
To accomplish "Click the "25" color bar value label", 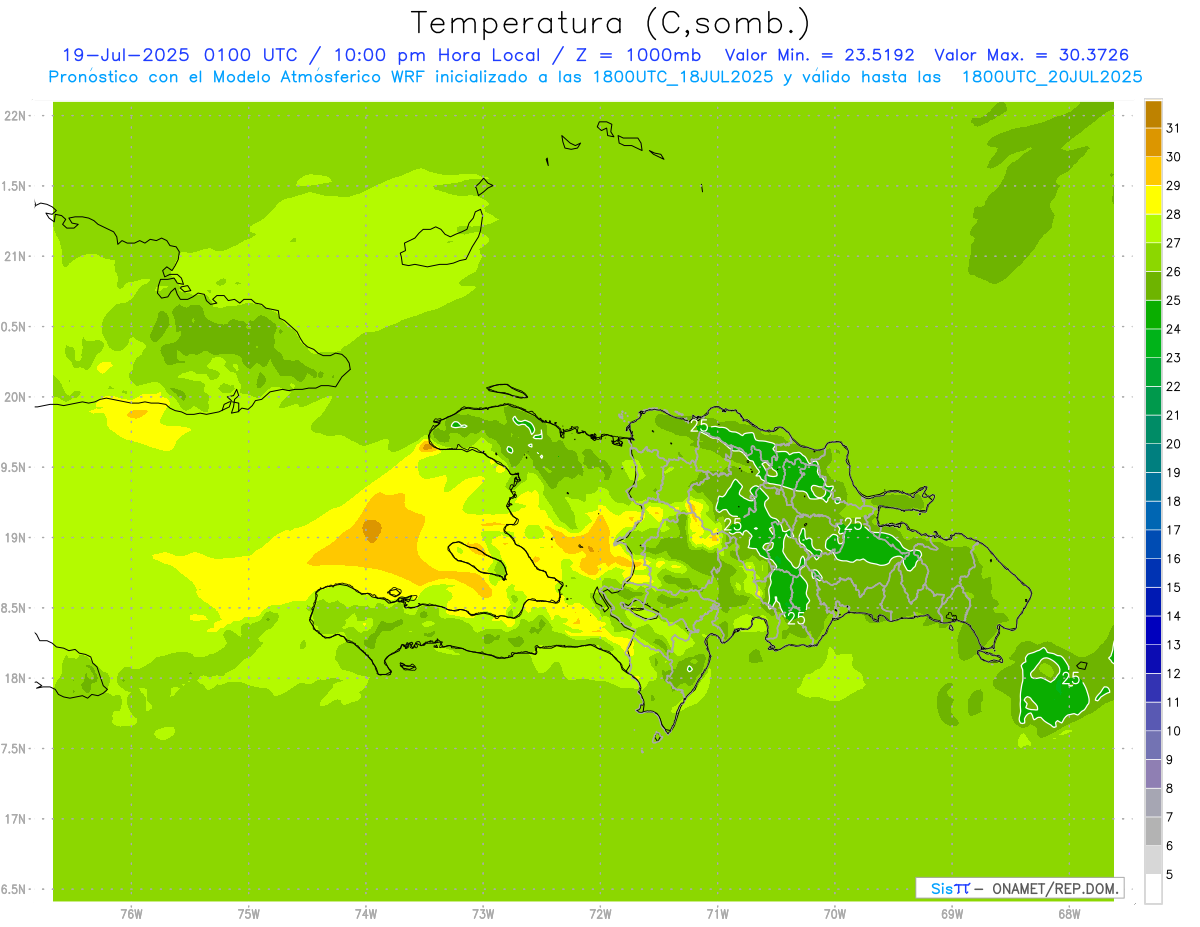I will coord(1174,300).
